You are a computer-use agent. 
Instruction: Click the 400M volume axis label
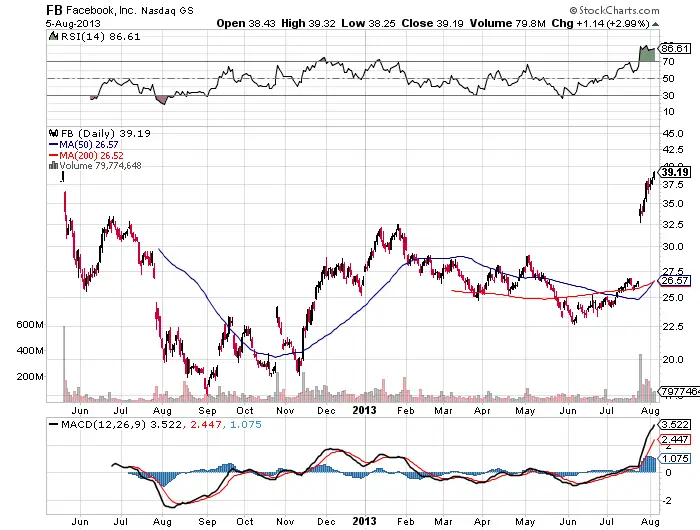tap(30, 351)
